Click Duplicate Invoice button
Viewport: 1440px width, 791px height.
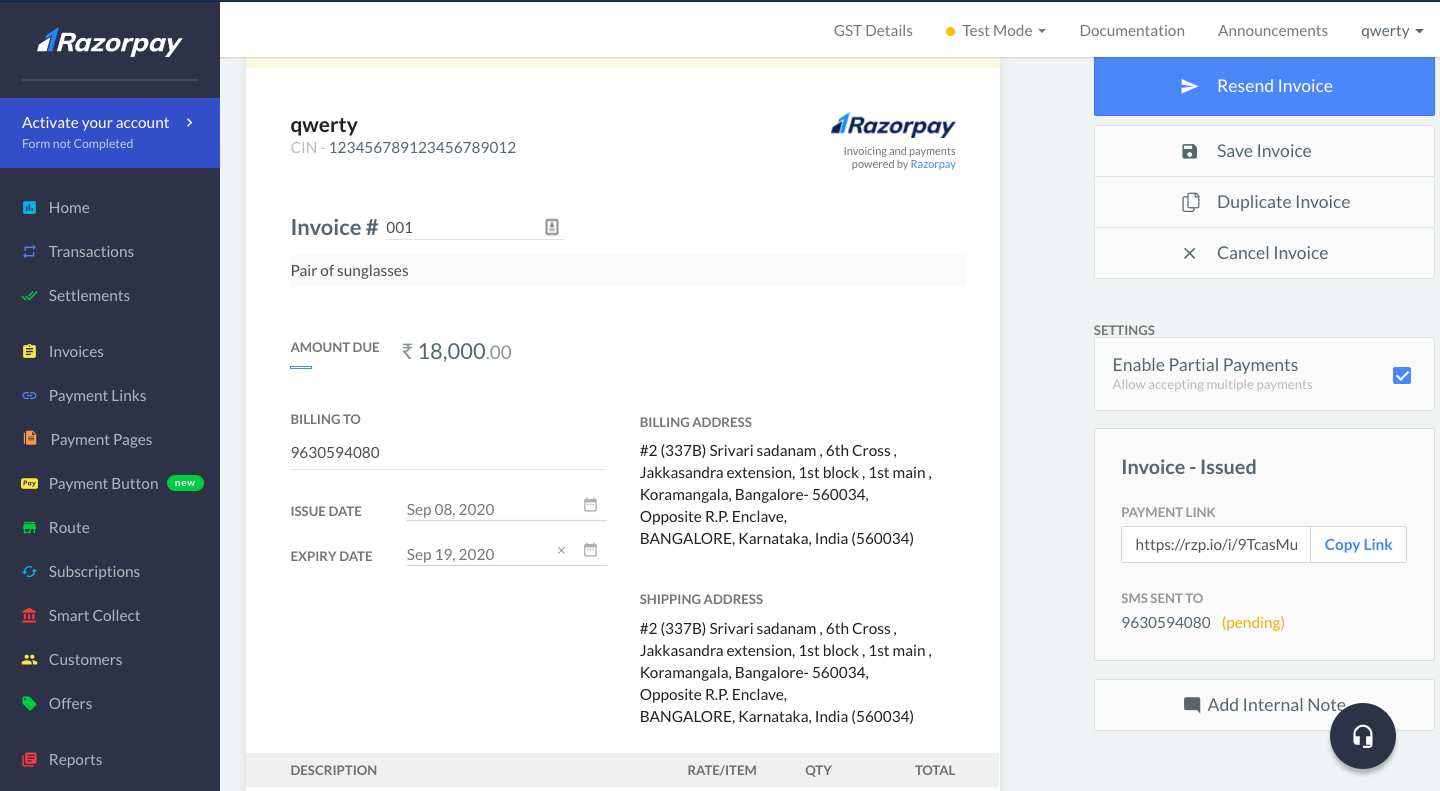[1264, 202]
